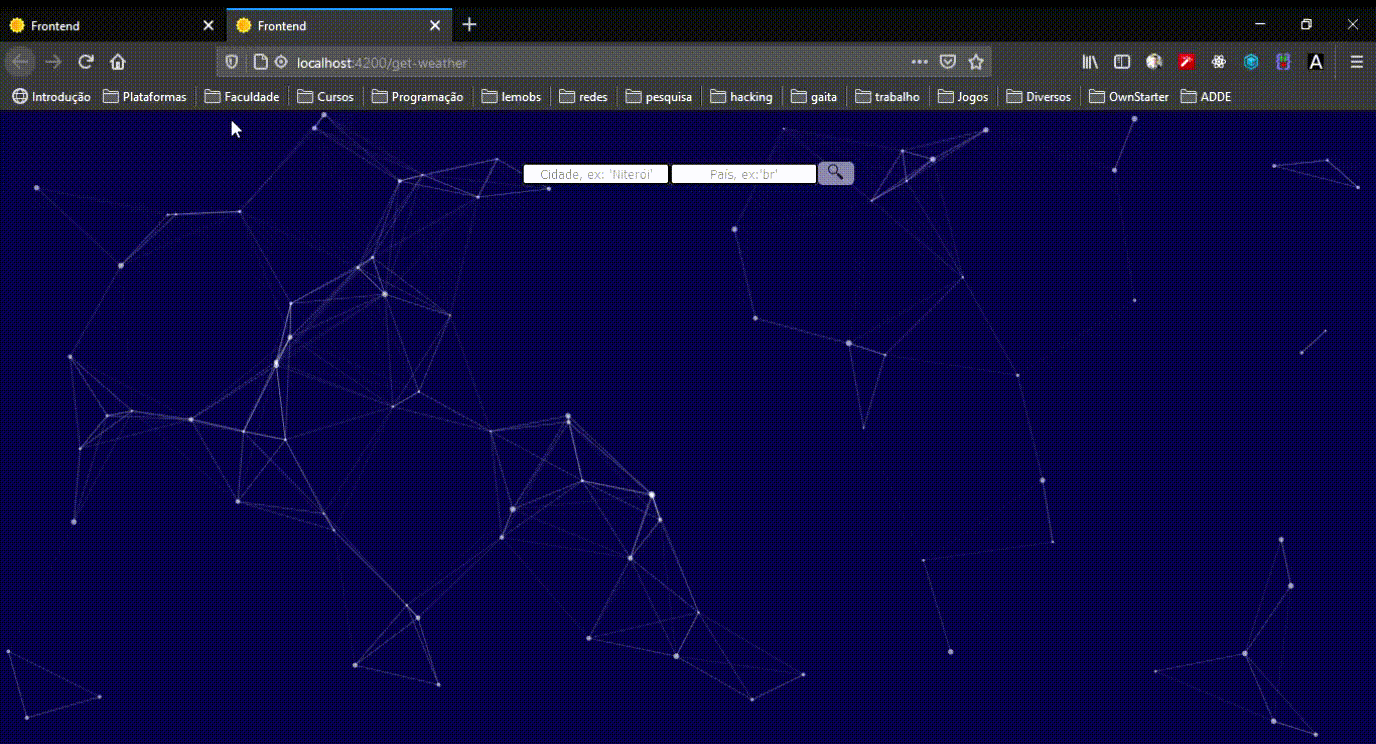Open the gaita bookmark folder
Viewport: 1376px width, 744px height.
(x=814, y=97)
